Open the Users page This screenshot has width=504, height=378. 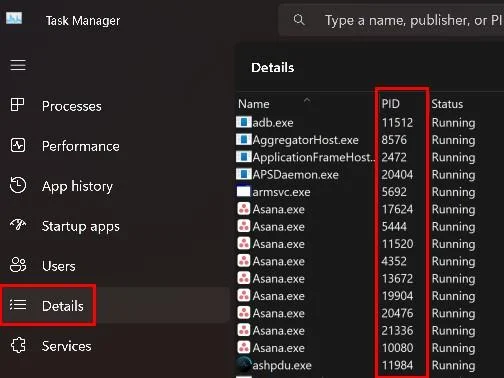pos(59,266)
